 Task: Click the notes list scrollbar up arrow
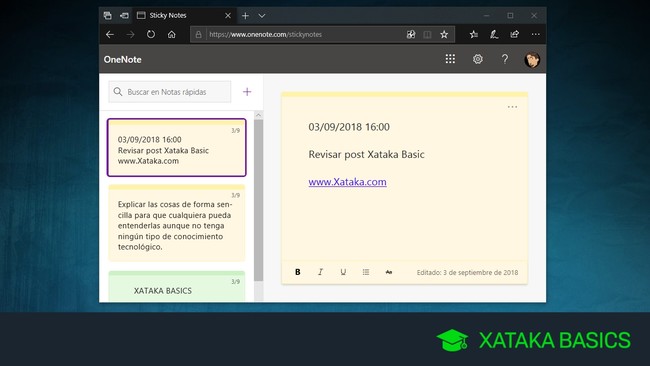[x=259, y=115]
